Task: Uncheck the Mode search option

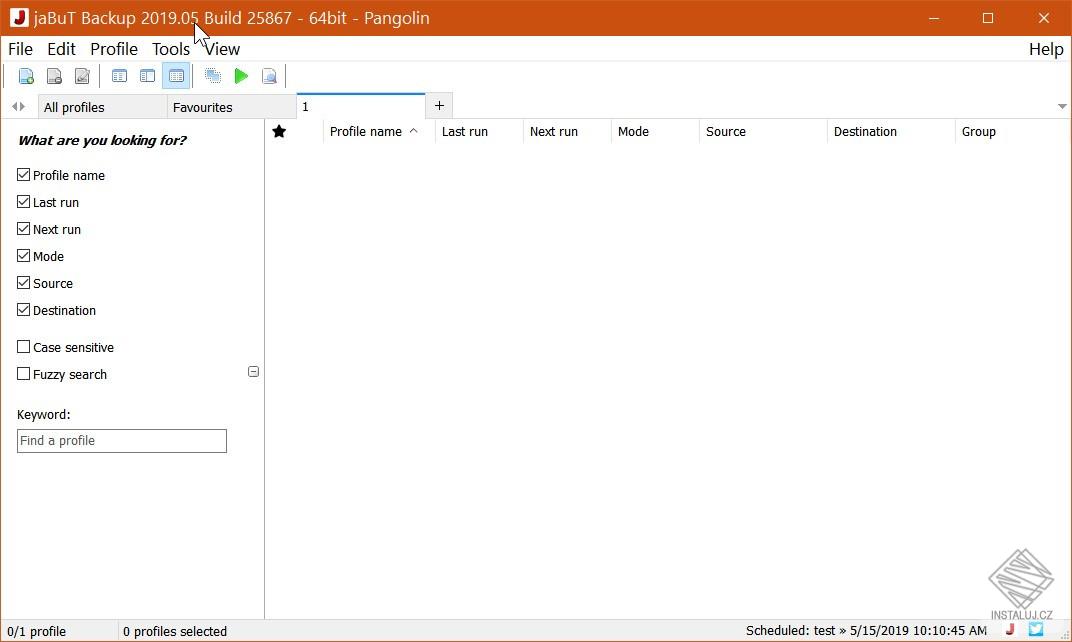Action: (23, 256)
